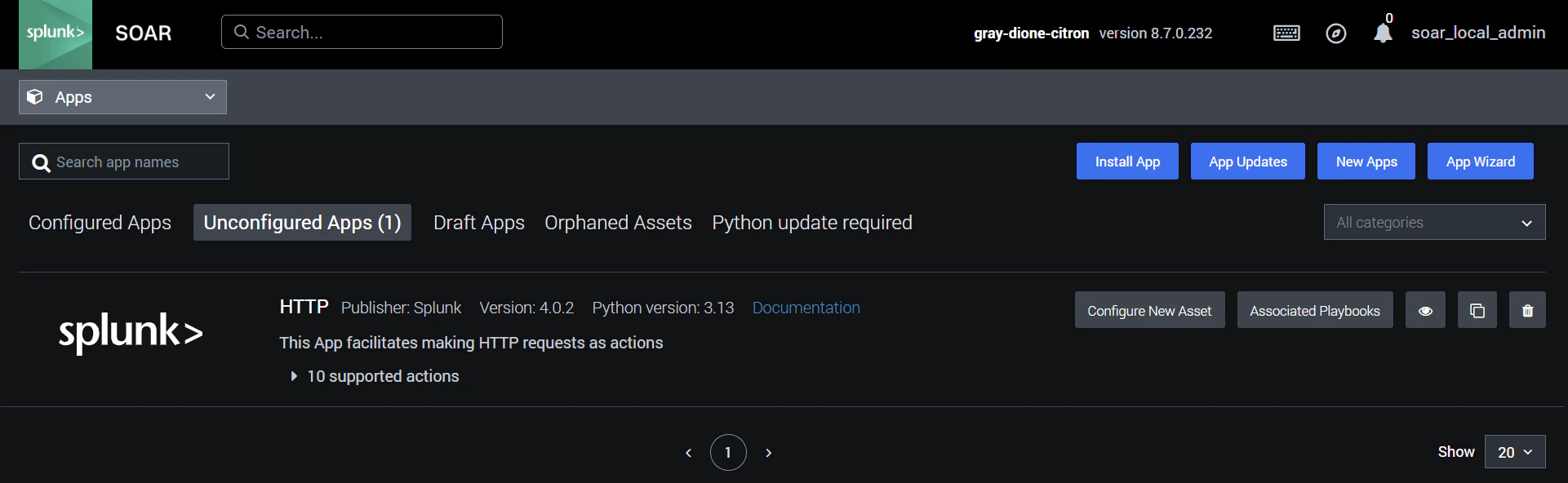Delete the HTTP app with trash icon

[x=1527, y=310]
